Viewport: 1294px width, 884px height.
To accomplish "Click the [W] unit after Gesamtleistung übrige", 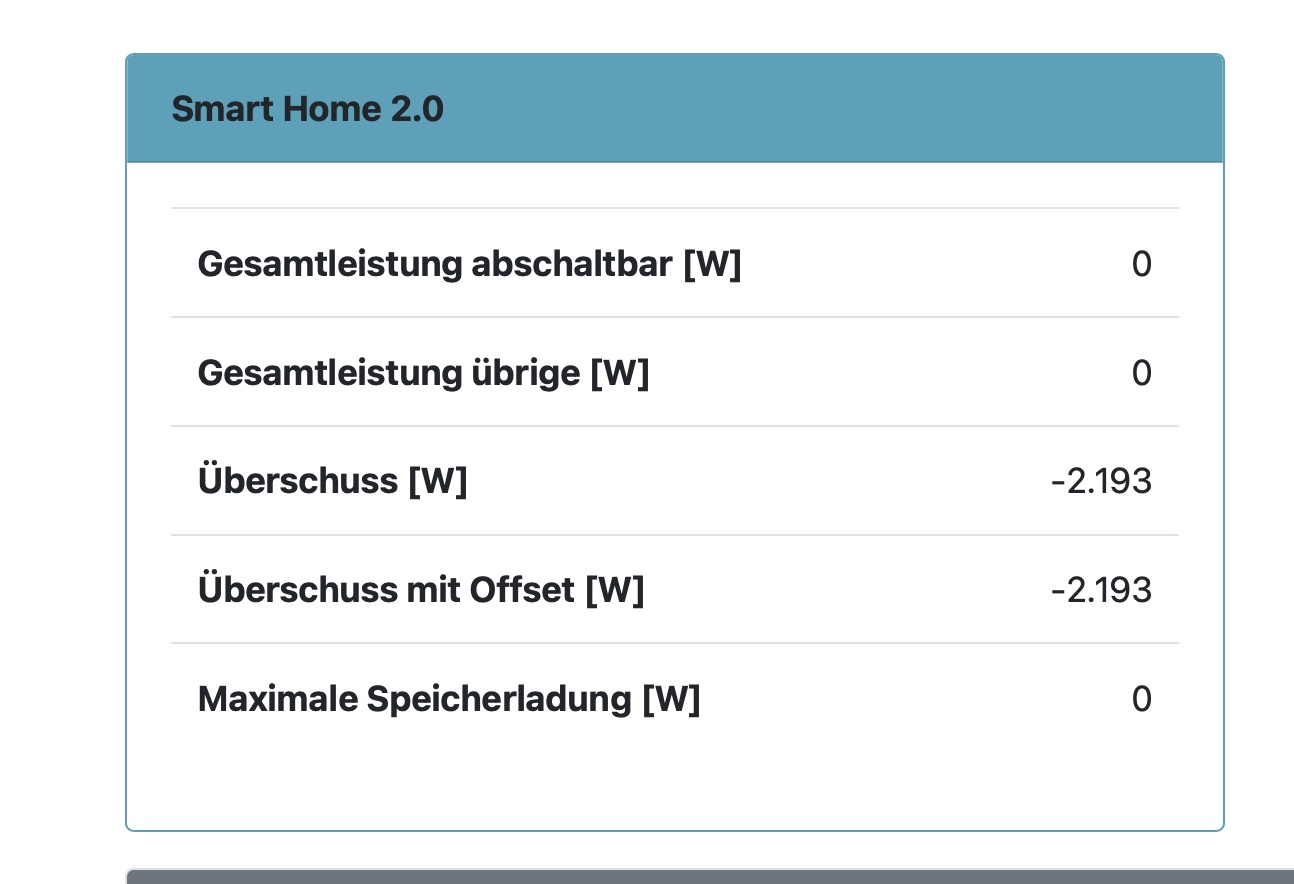I will 620,374.
